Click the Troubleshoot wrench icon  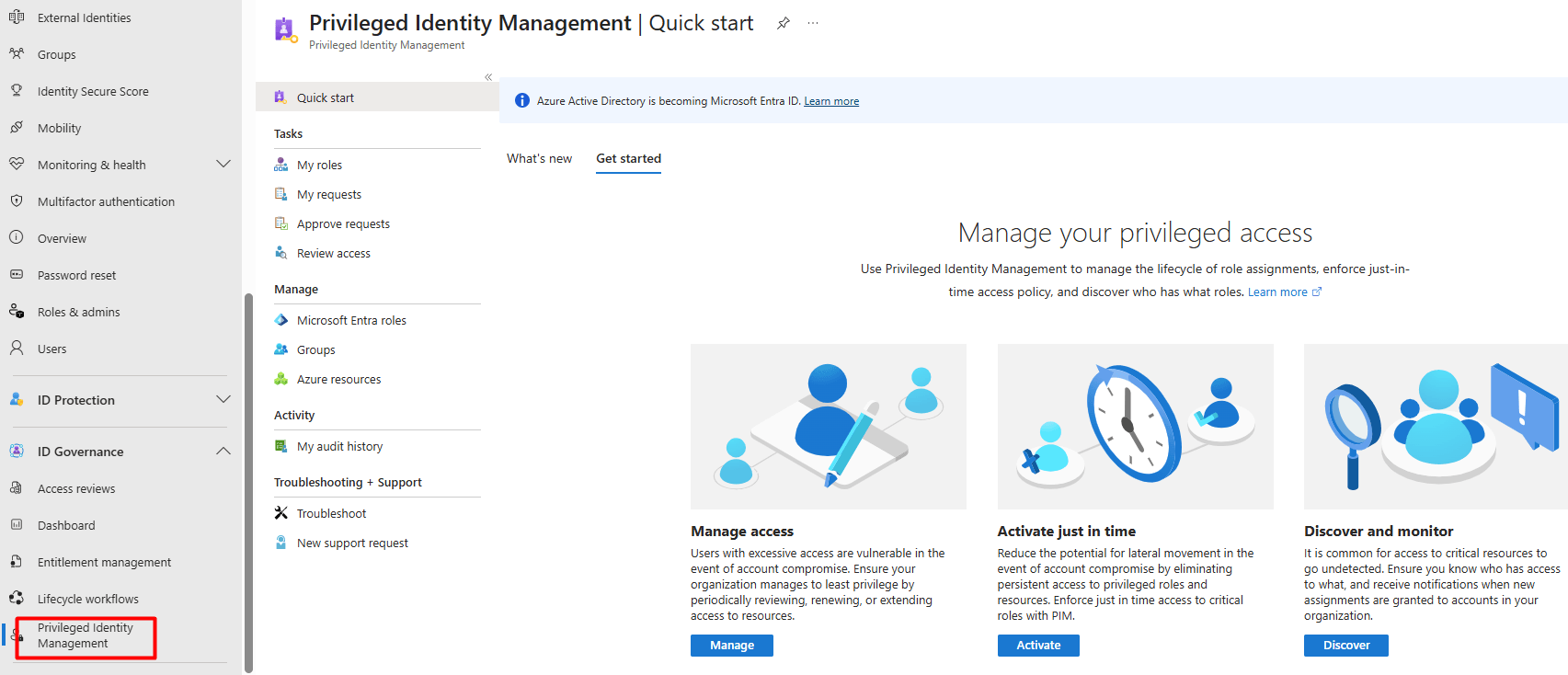tap(281, 513)
